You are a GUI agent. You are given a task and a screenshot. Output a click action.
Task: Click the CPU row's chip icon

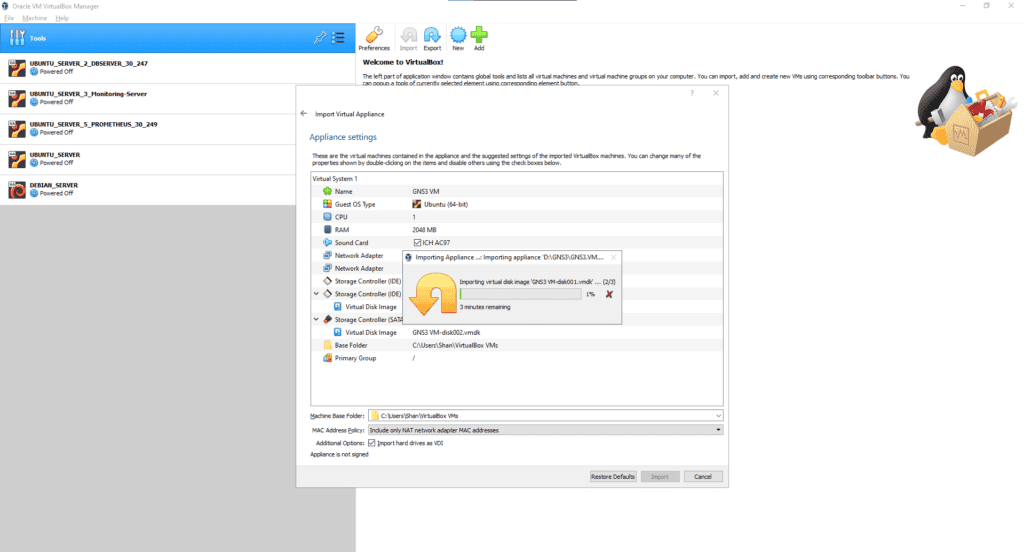pos(327,217)
